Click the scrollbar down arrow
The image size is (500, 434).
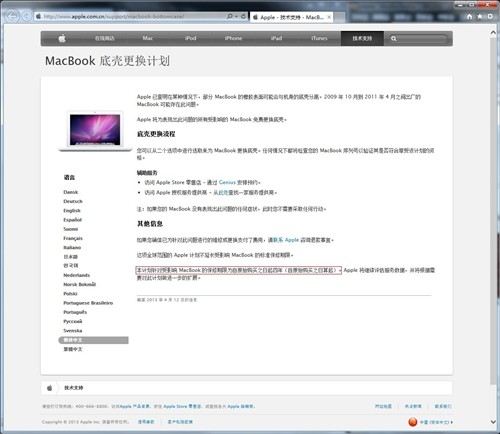[493, 422]
